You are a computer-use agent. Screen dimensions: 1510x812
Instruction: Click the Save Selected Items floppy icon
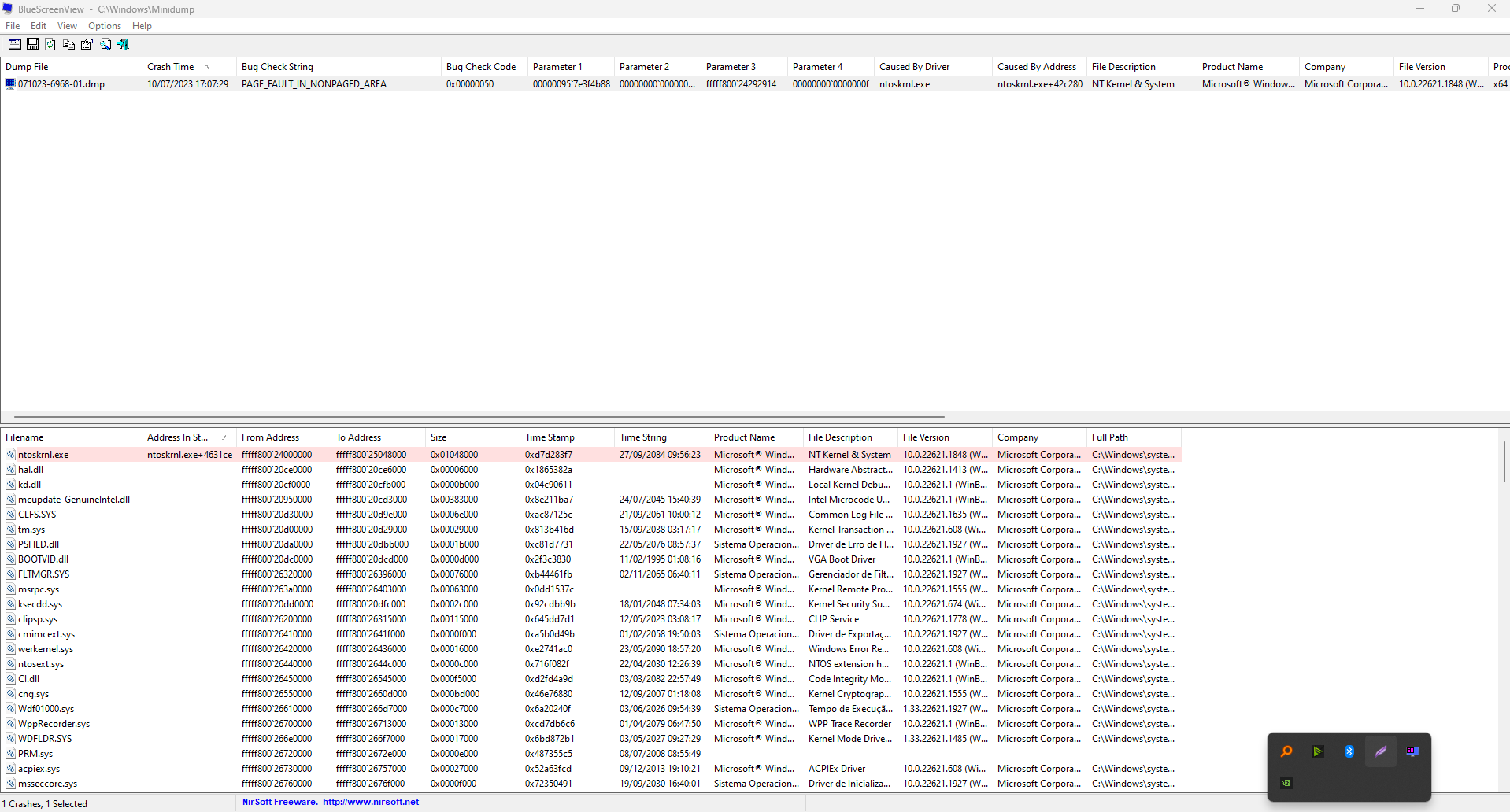point(33,44)
